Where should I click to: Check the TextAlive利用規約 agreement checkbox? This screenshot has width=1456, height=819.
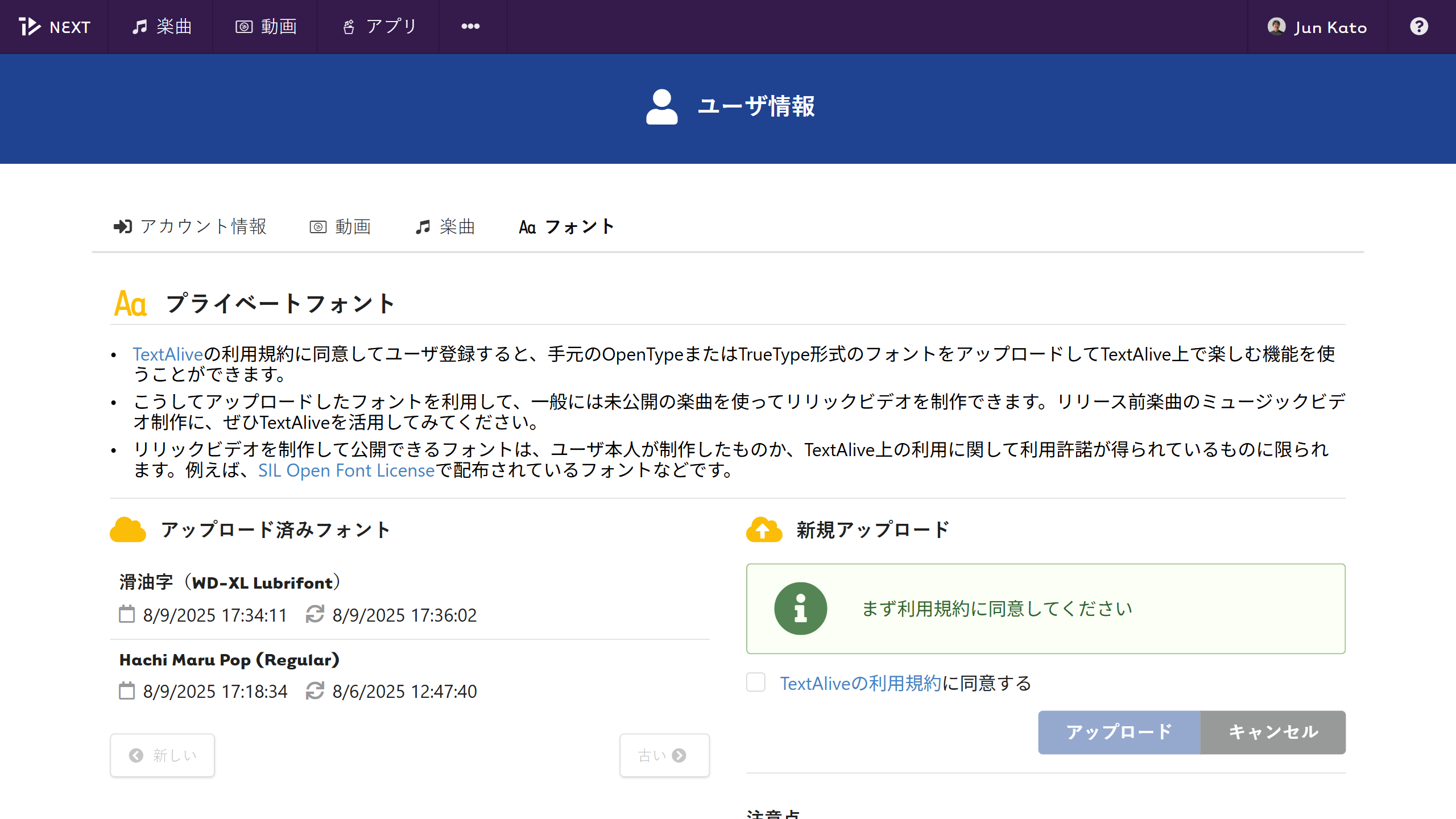(x=756, y=682)
